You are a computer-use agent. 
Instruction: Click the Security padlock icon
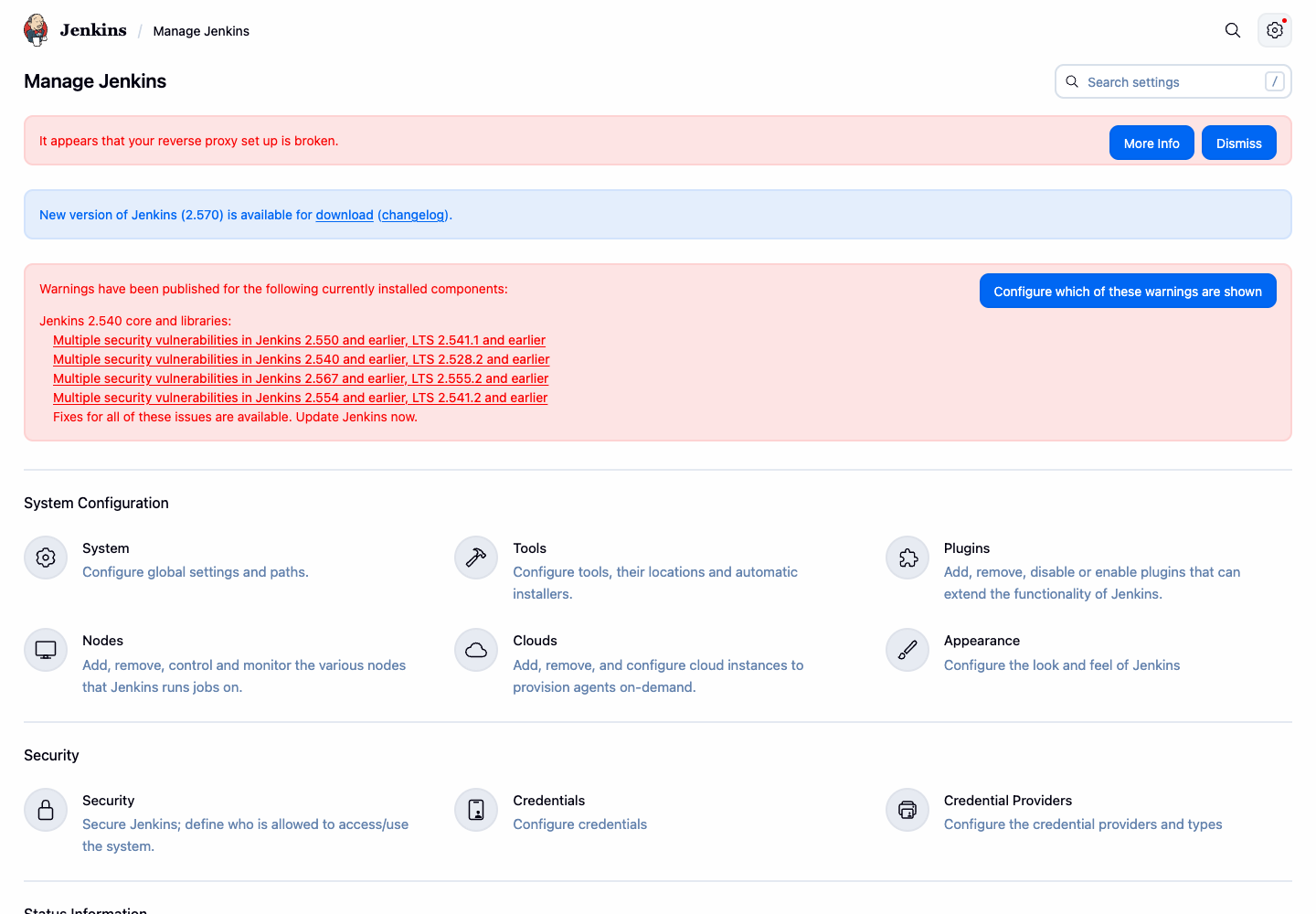point(46,810)
